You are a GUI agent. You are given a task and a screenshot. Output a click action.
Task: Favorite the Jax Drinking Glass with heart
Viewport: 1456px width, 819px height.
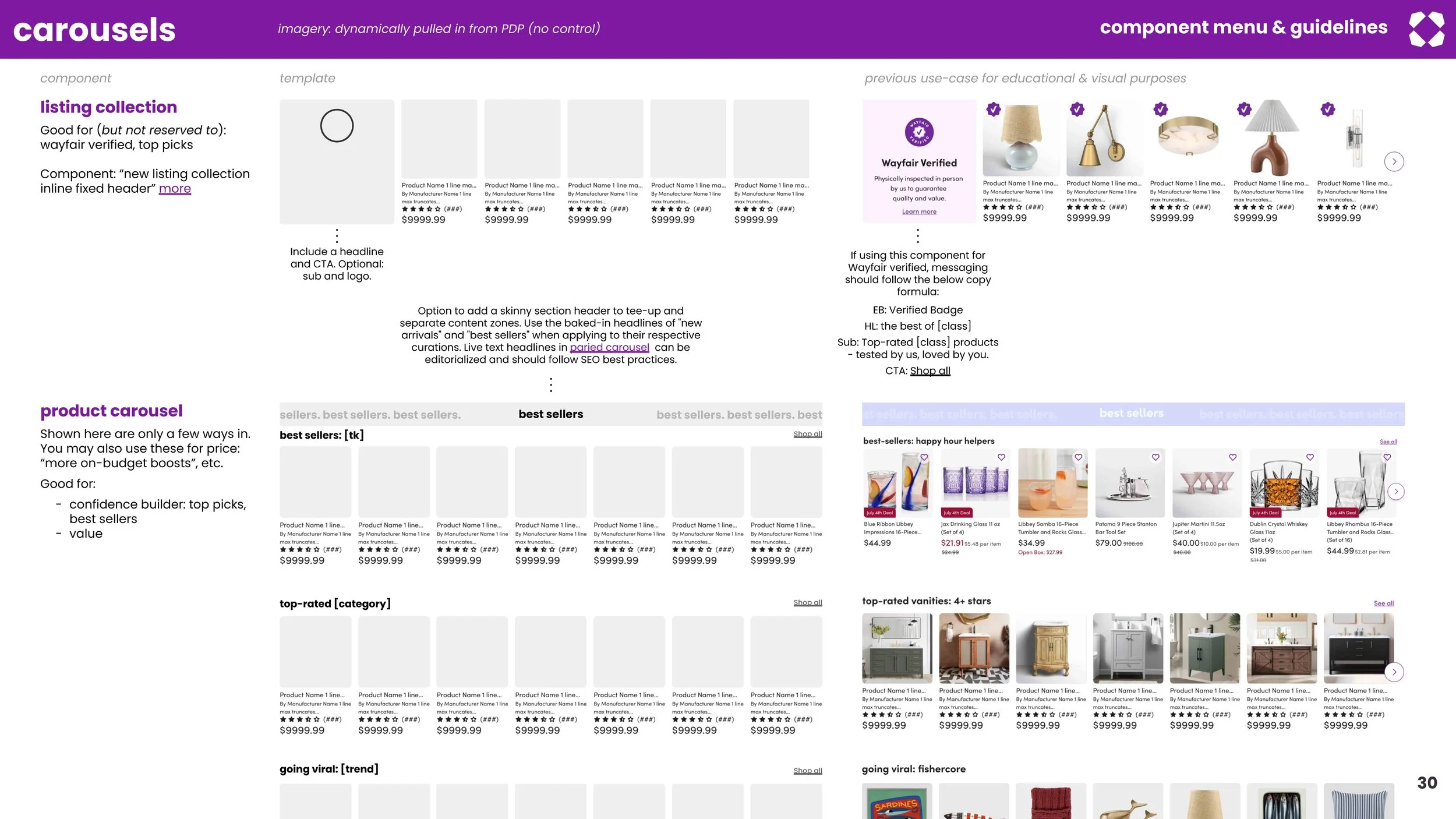click(x=1001, y=457)
